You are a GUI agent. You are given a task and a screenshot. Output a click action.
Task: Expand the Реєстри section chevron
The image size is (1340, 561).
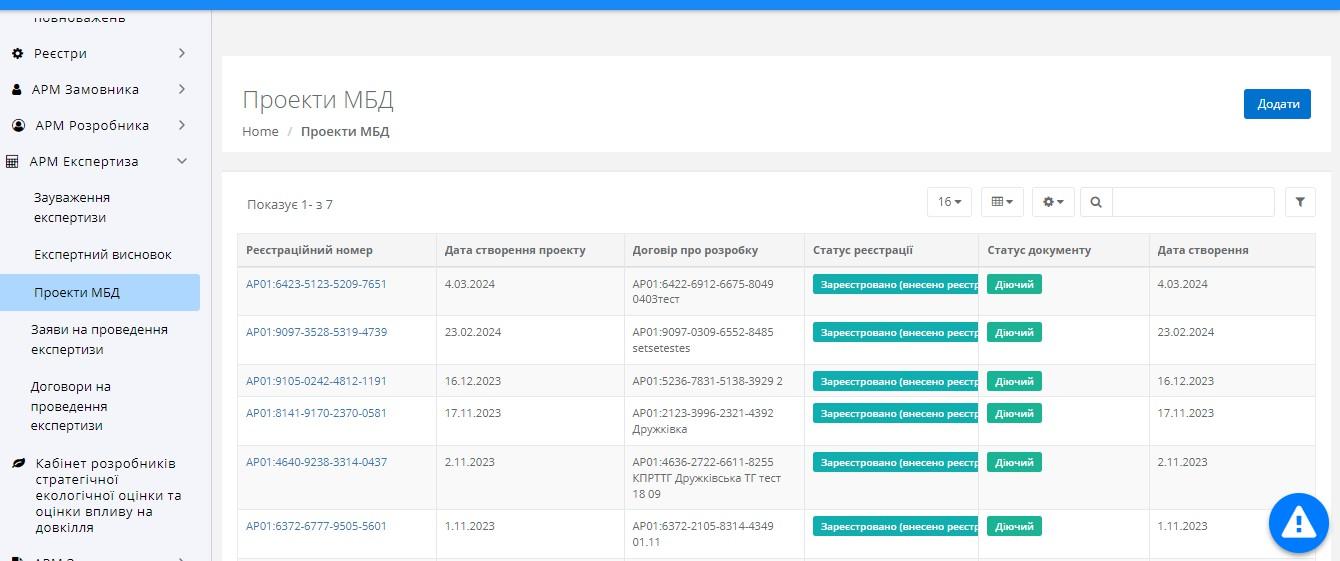(181, 53)
